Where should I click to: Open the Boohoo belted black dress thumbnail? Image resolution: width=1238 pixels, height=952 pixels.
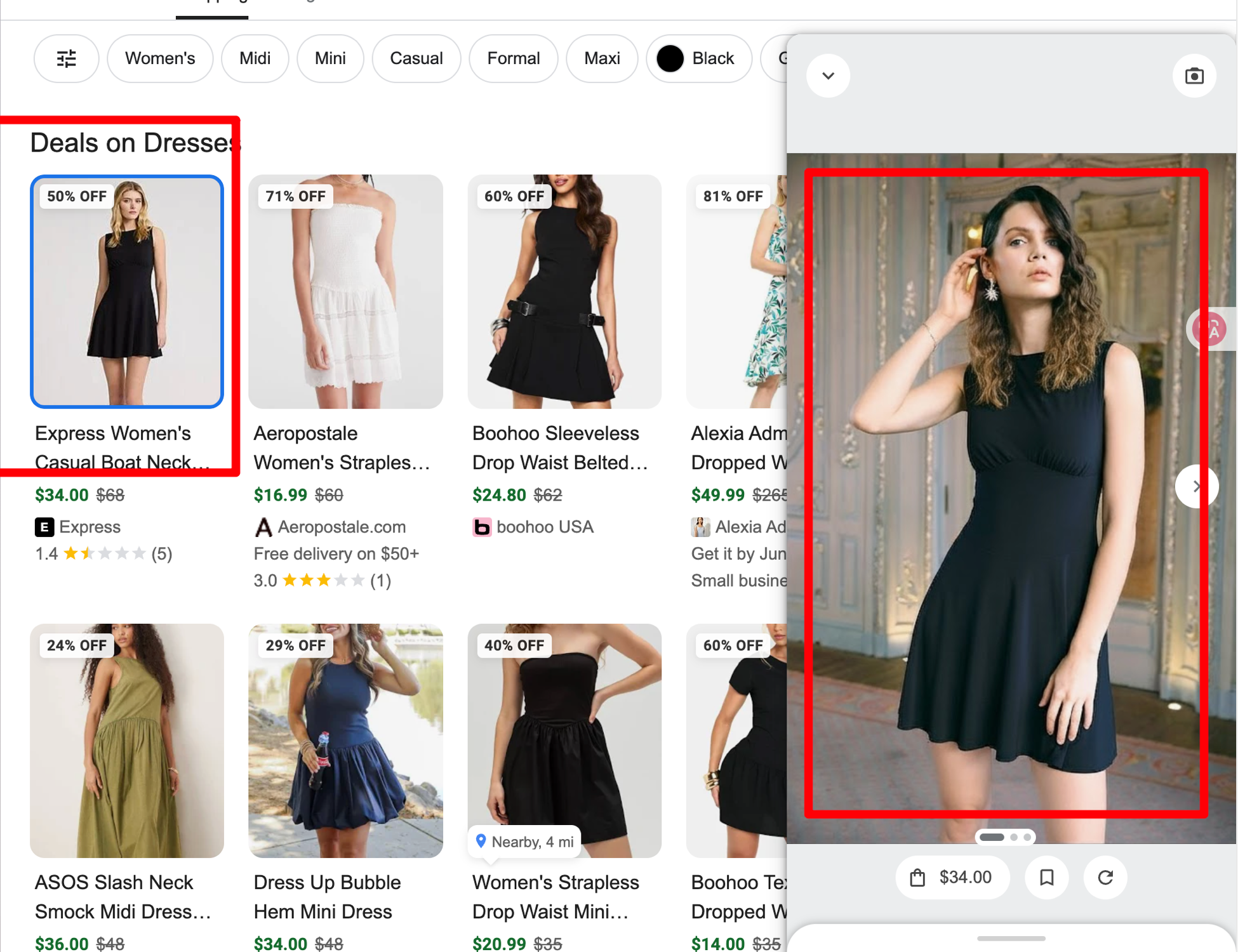coord(564,291)
